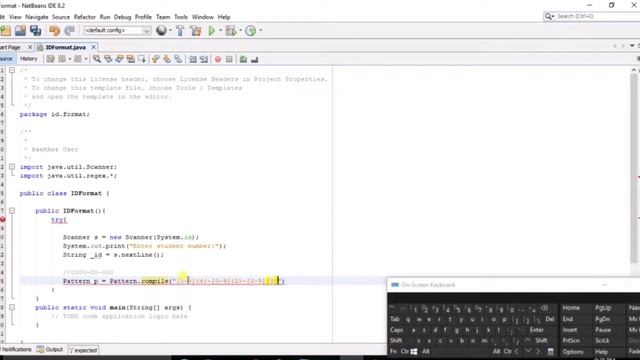Viewport: 640px width, 360px height.
Task: Click the Search (Ctrl+I) field
Action: 592,16
